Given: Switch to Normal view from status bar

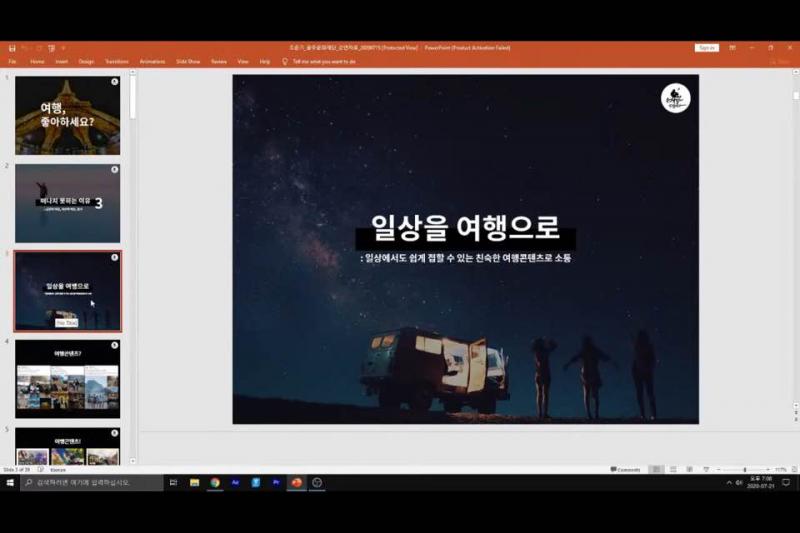Looking at the screenshot, I should tap(656, 469).
